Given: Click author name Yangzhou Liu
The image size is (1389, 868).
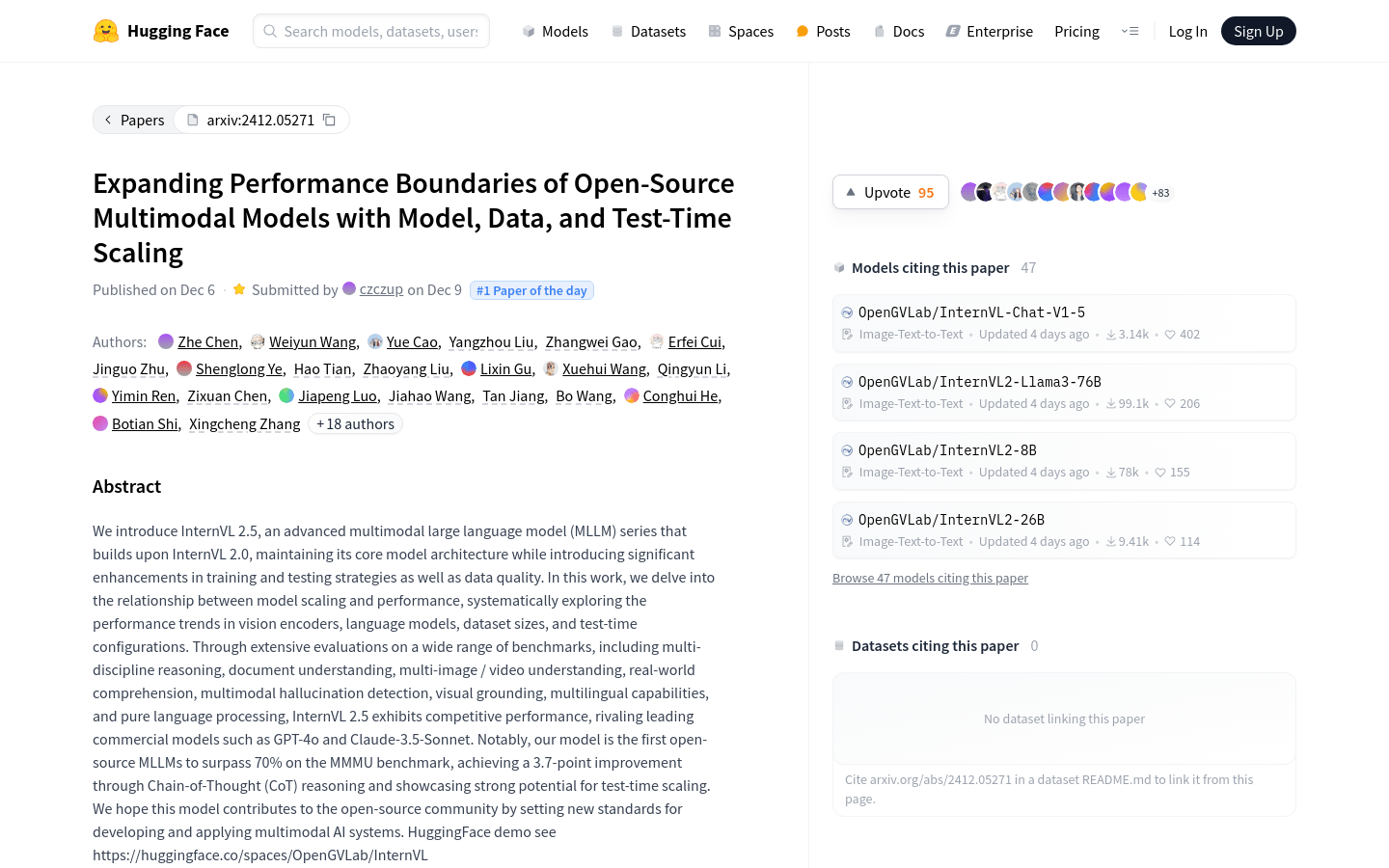Looking at the screenshot, I should click(491, 341).
